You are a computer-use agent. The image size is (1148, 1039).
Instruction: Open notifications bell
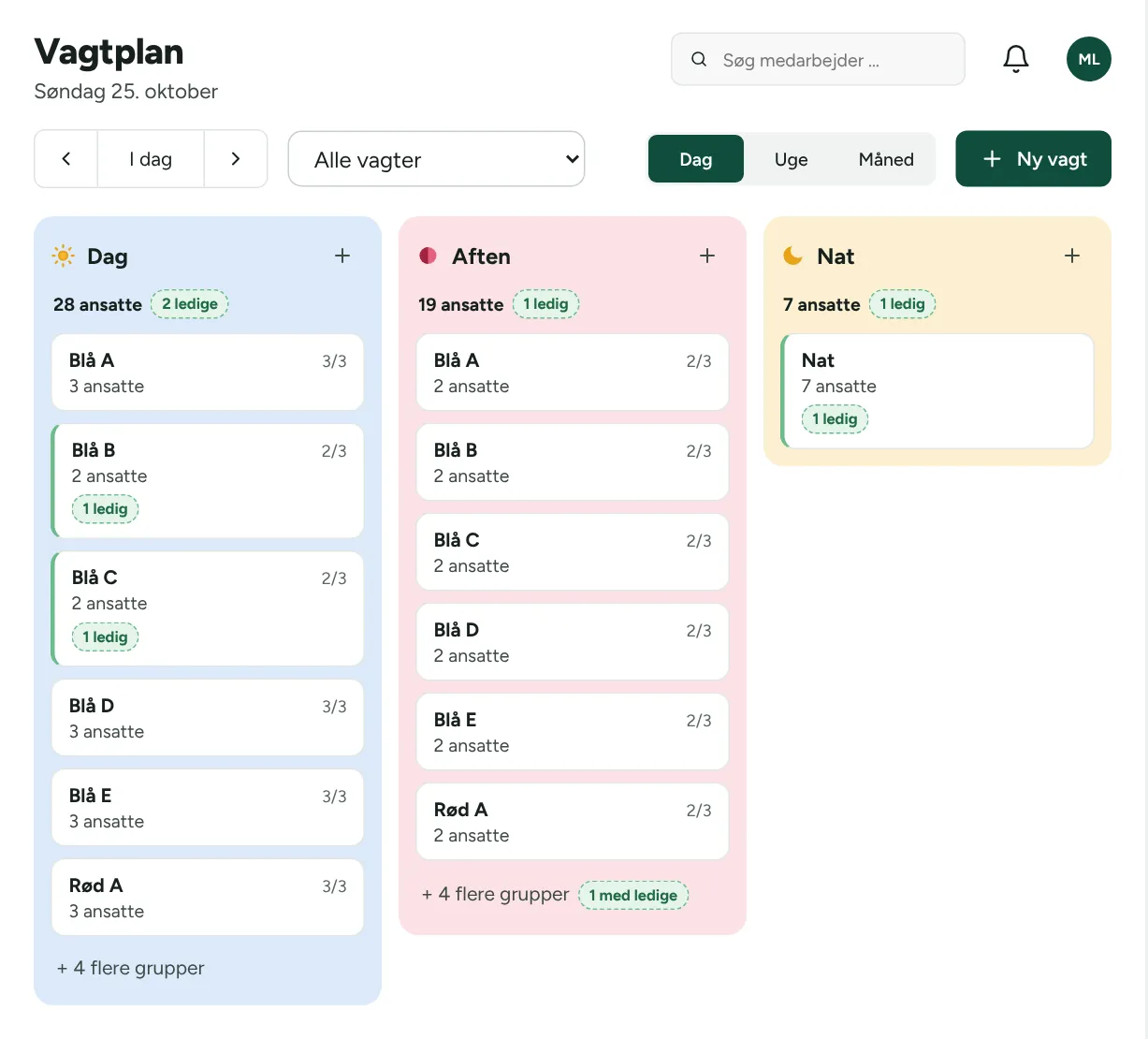click(x=1016, y=59)
